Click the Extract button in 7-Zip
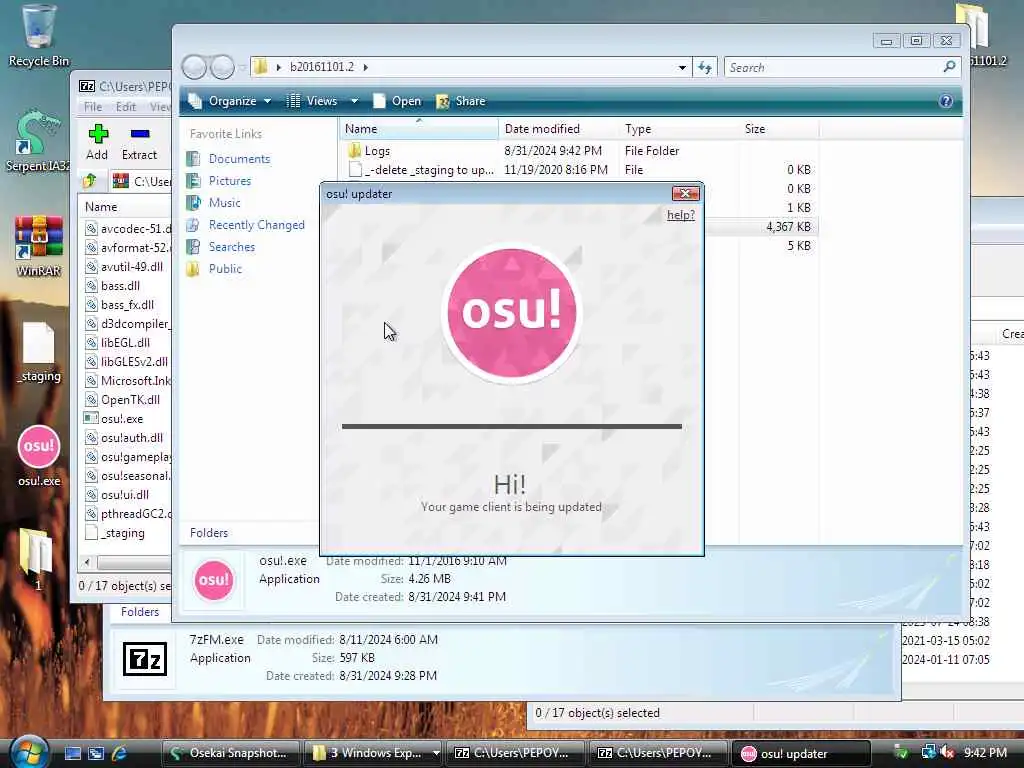The width and height of the screenshot is (1024, 768). (x=139, y=142)
